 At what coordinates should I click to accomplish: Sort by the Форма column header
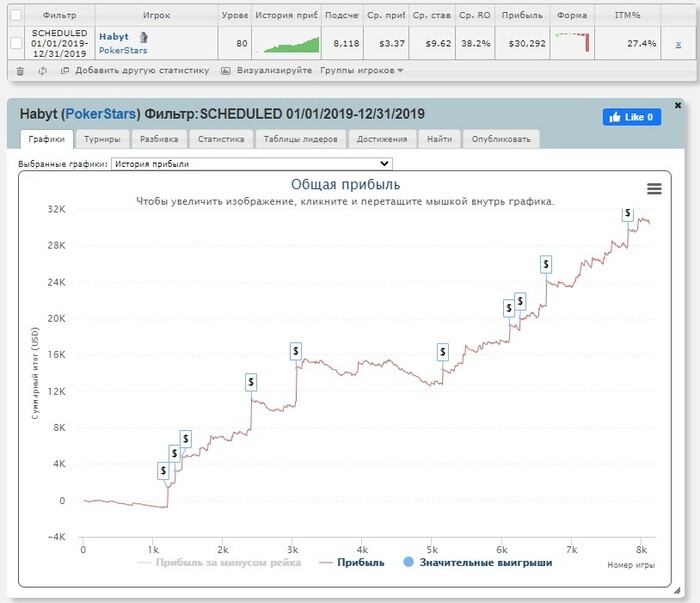[572, 15]
